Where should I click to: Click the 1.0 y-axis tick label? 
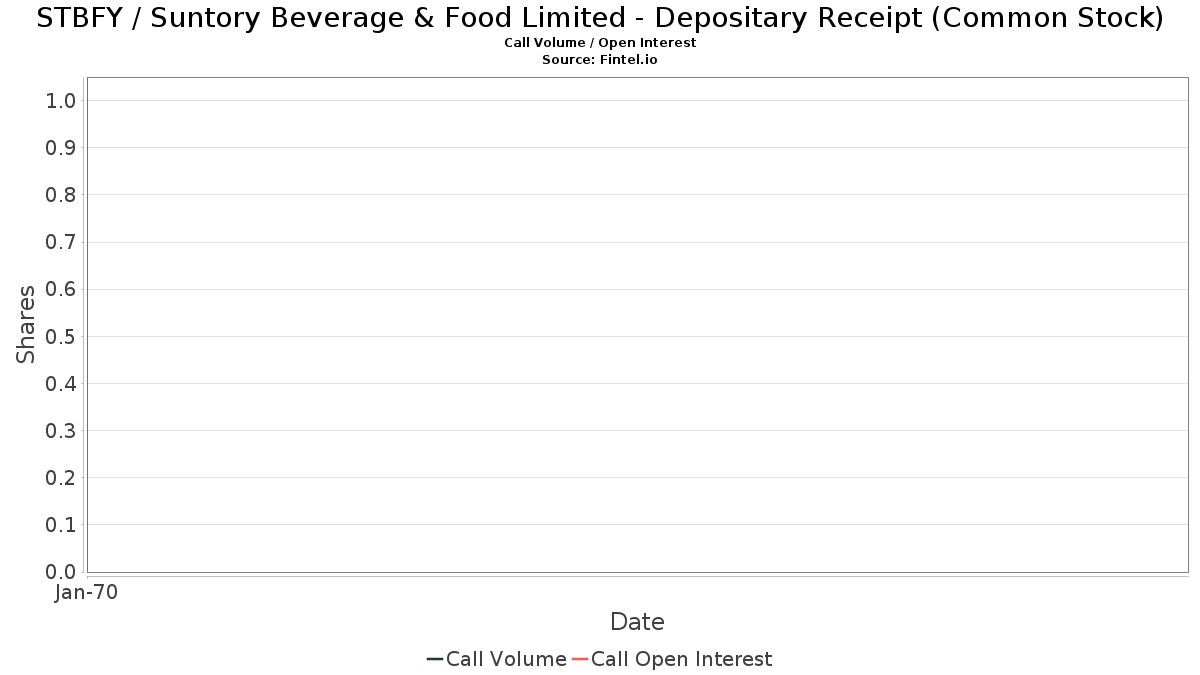[x=61, y=100]
